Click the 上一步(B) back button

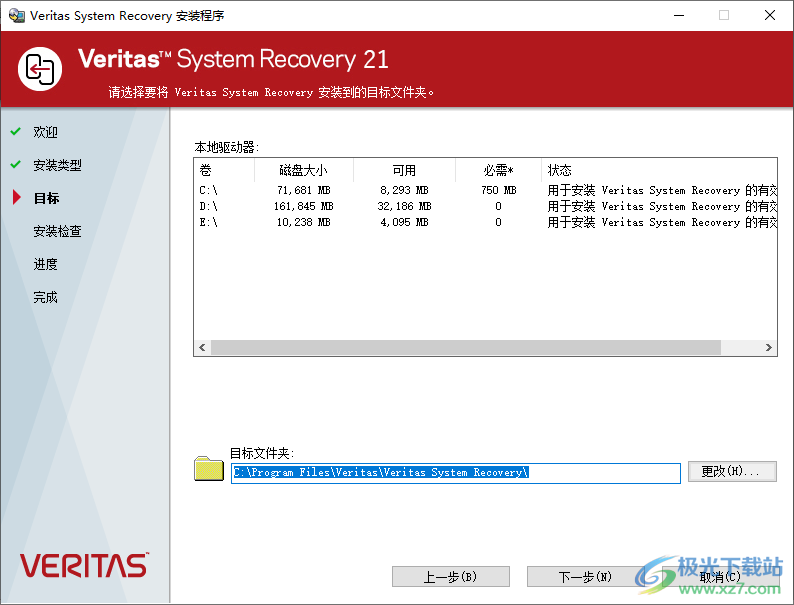451,577
